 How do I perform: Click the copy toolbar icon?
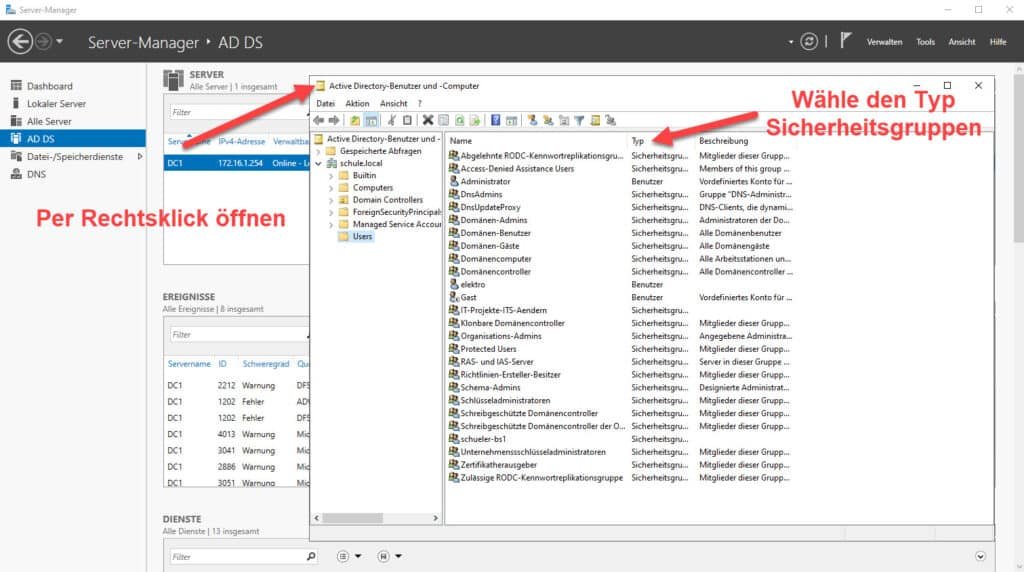[407, 120]
